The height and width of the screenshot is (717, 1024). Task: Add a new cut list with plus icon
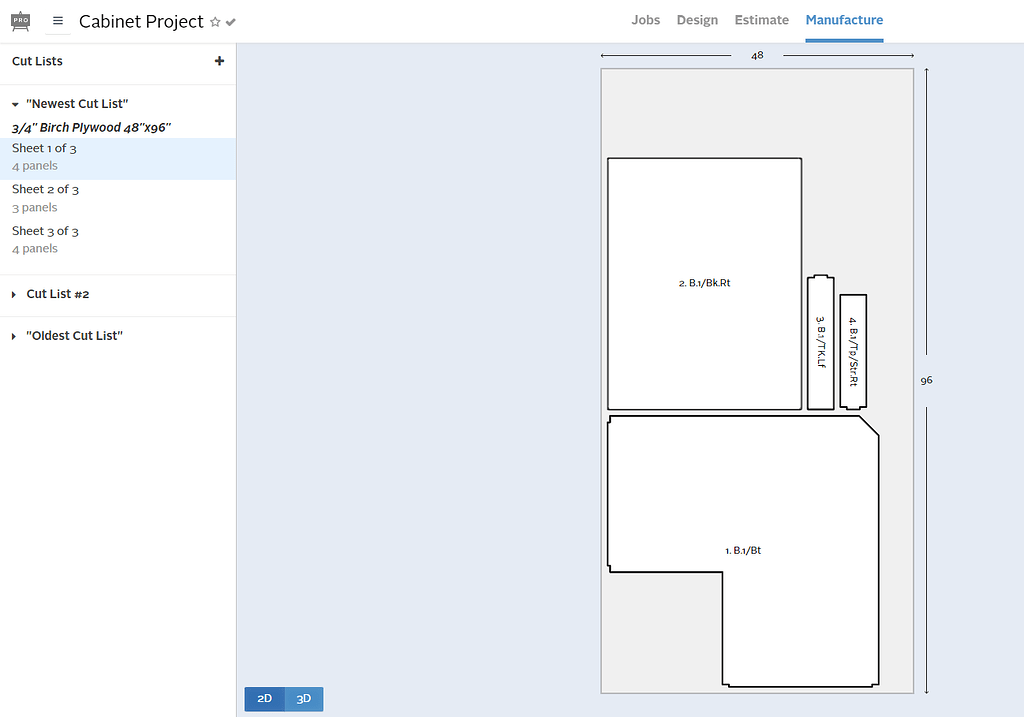click(x=219, y=61)
